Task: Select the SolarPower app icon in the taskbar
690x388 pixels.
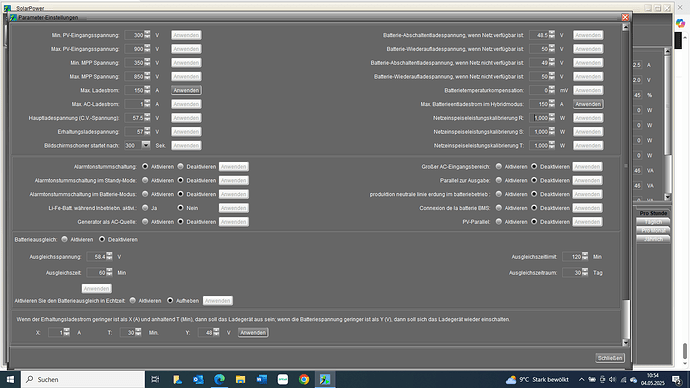Action: pyautogui.click(x=325, y=379)
